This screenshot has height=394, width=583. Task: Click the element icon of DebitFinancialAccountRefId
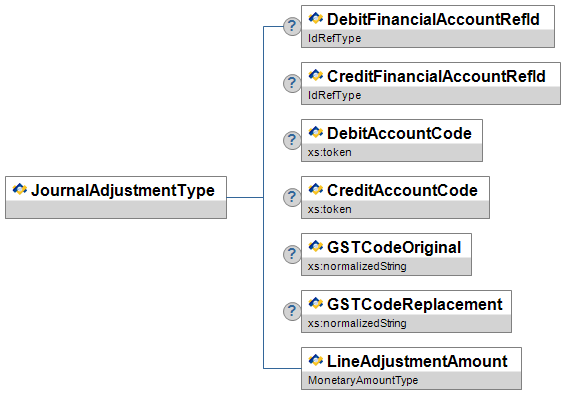pyautogui.click(x=316, y=18)
